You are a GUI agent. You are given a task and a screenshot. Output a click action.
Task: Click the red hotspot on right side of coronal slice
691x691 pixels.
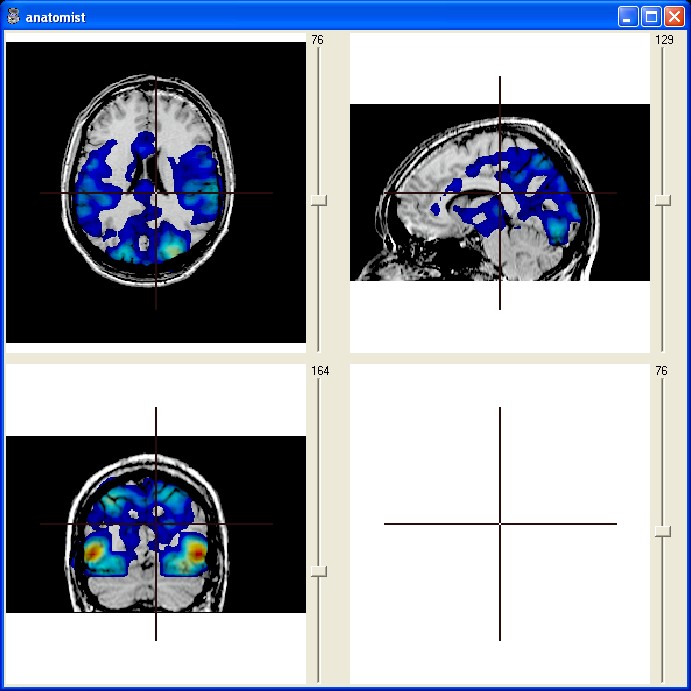[198, 552]
